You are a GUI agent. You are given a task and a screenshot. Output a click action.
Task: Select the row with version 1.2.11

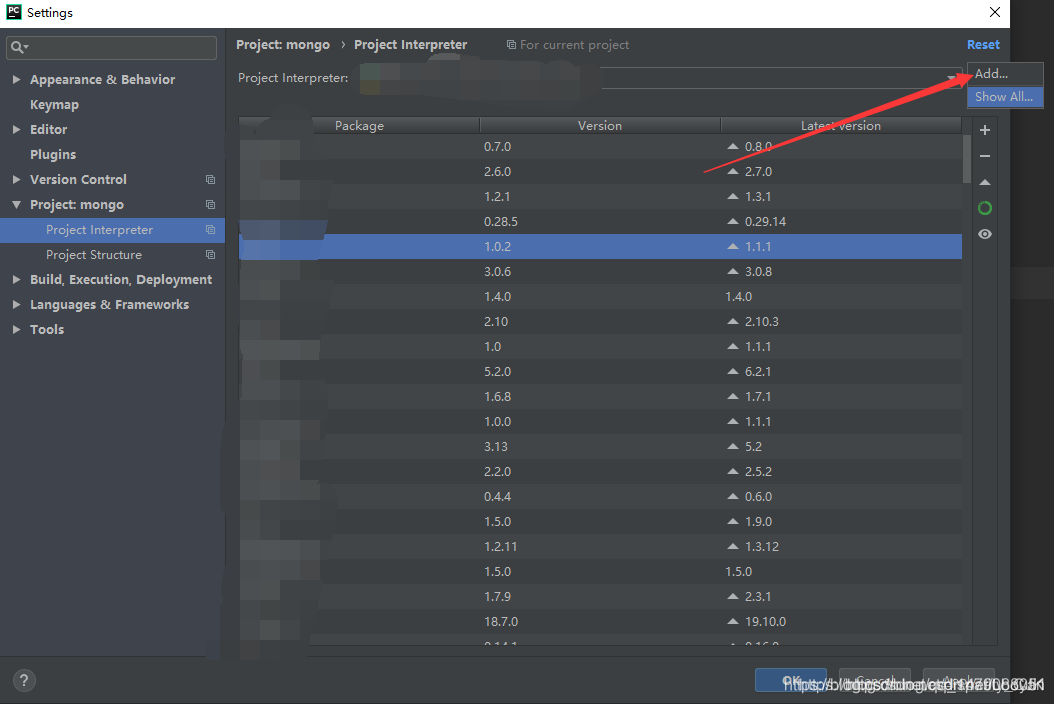pyautogui.click(x=600, y=547)
